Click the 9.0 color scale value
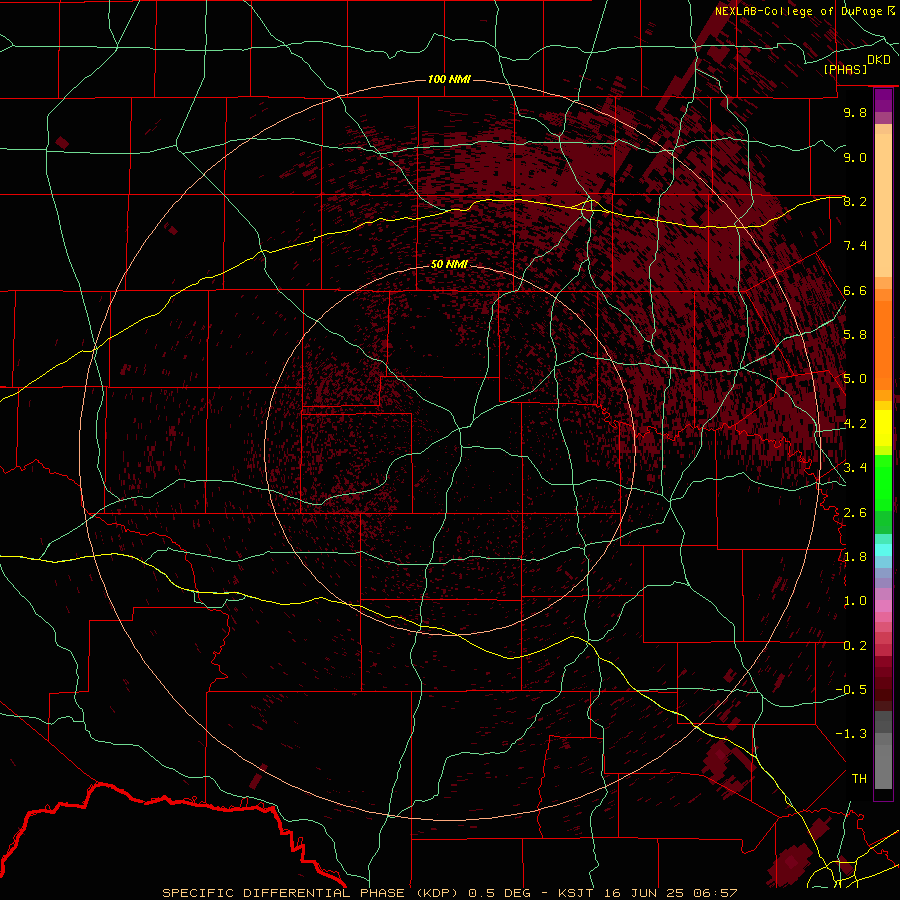Screen dimensions: 900x900 [x=855, y=157]
